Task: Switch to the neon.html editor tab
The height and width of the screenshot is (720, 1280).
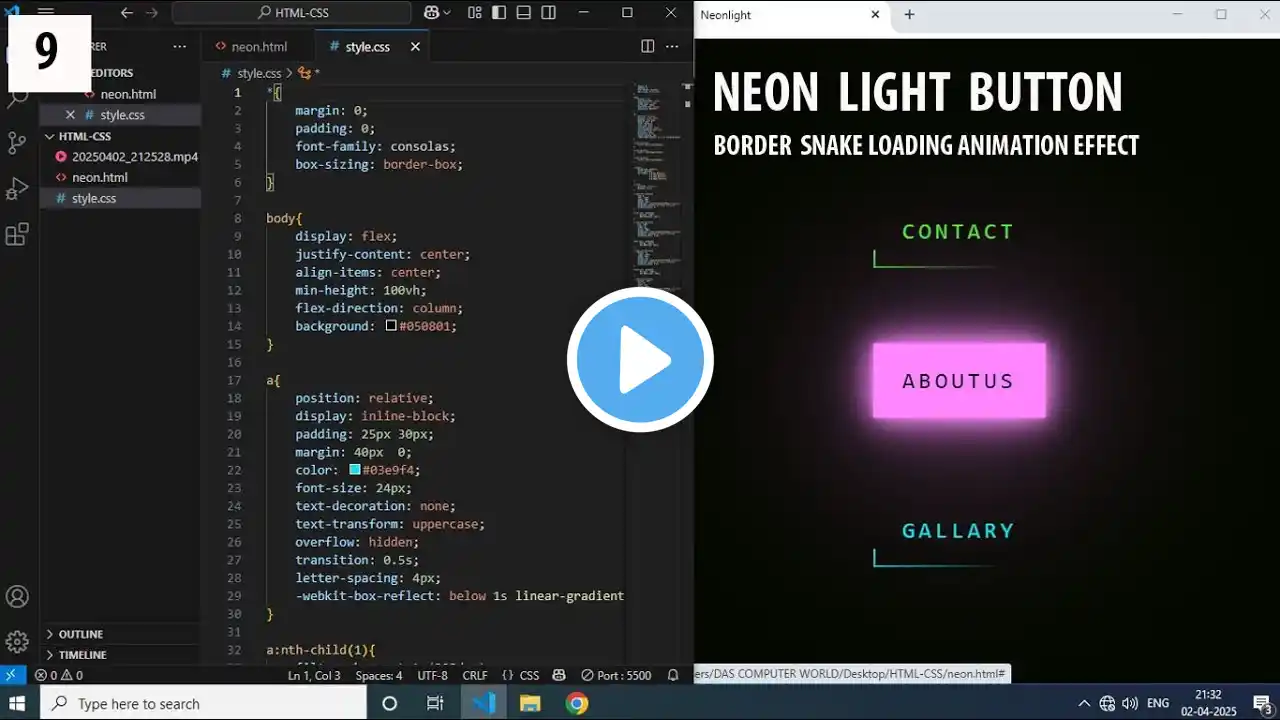Action: tap(258, 47)
